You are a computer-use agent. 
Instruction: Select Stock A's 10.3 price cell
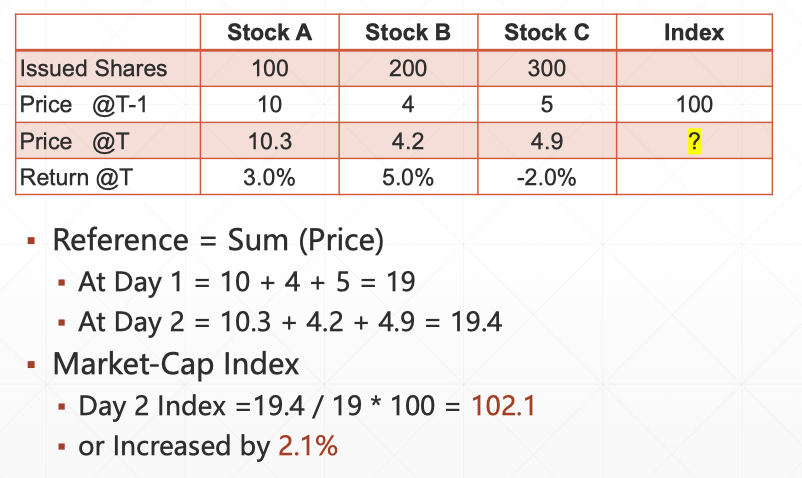(x=269, y=141)
